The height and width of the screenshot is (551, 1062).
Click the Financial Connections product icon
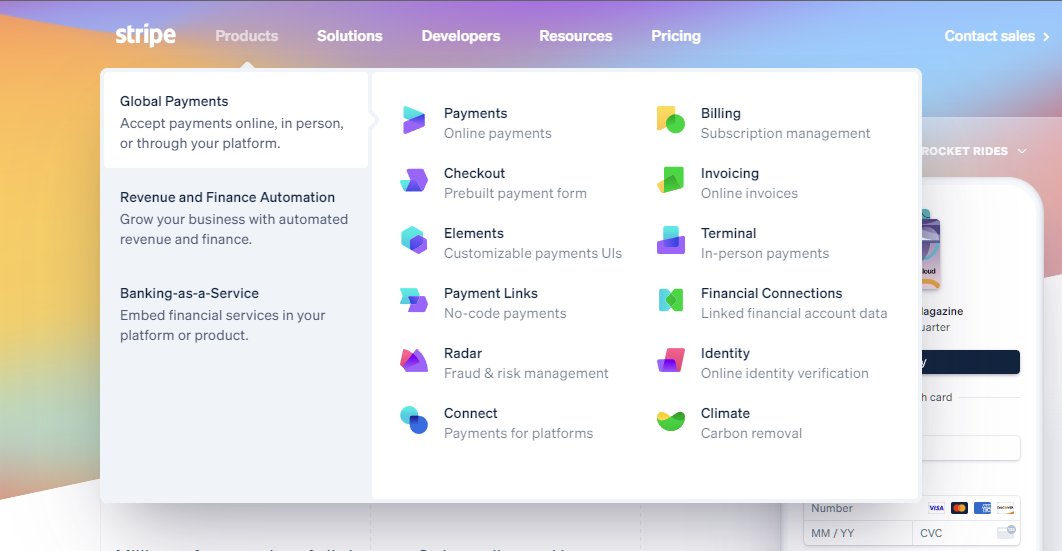click(x=671, y=300)
